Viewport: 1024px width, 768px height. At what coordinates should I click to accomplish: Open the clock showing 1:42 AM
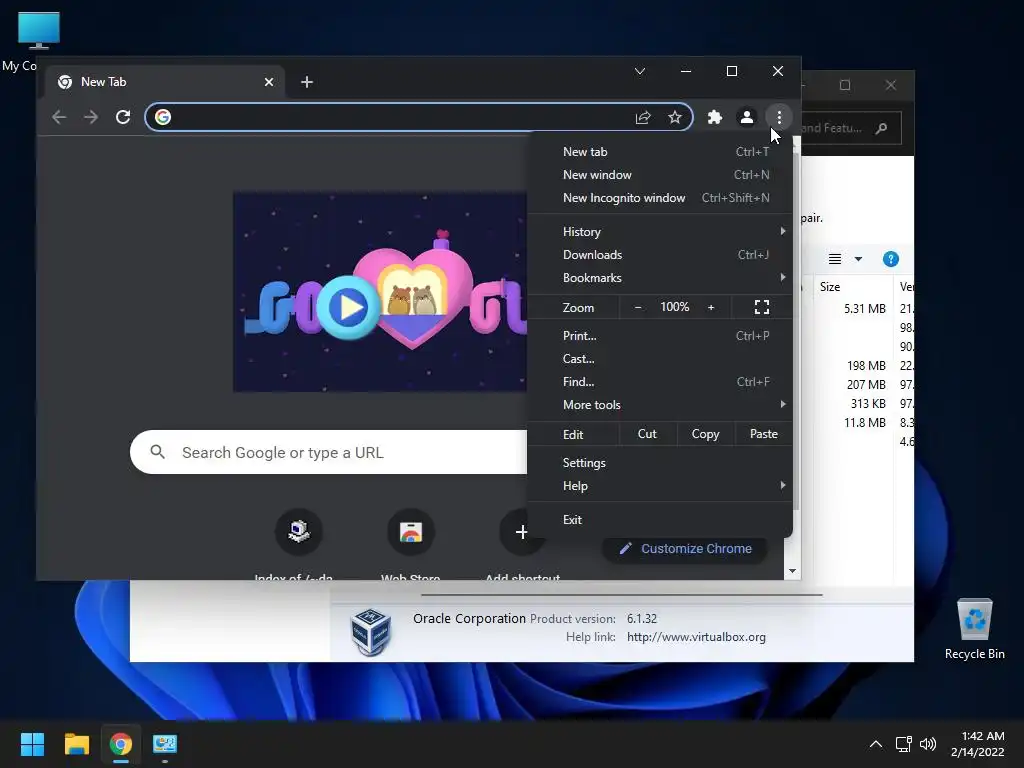pyautogui.click(x=978, y=744)
